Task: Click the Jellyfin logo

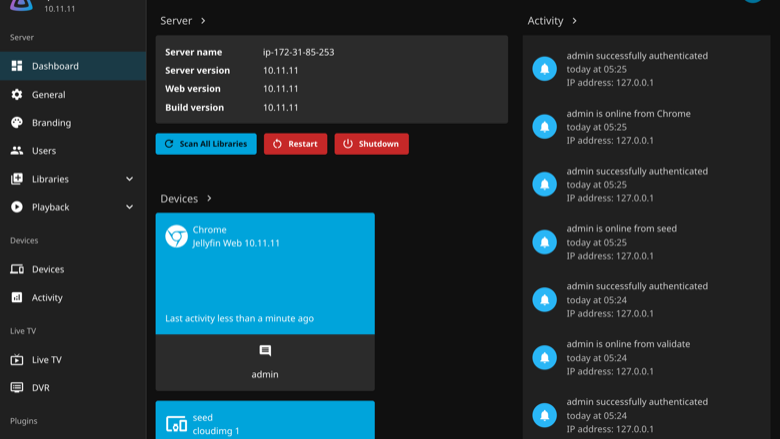Action: tap(21, 4)
